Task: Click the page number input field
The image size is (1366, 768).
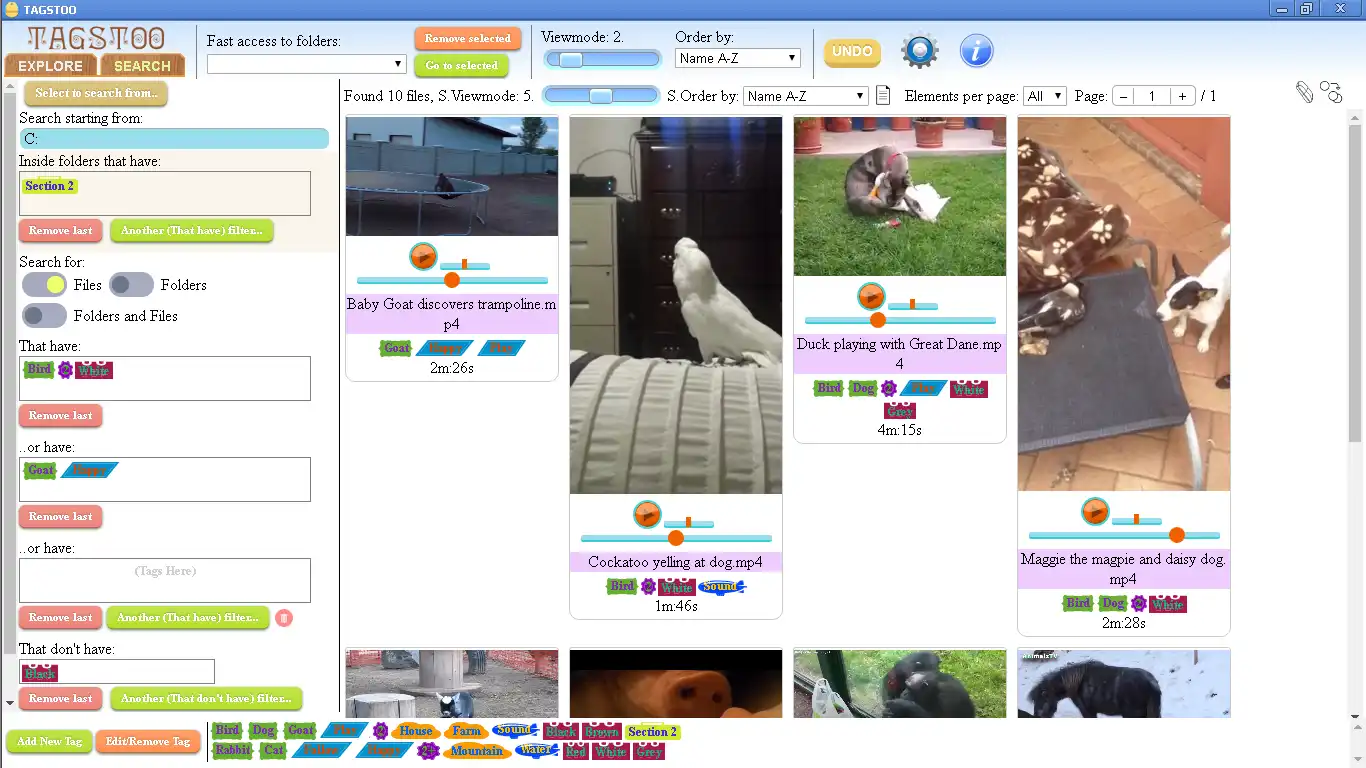Action: 1153,96
